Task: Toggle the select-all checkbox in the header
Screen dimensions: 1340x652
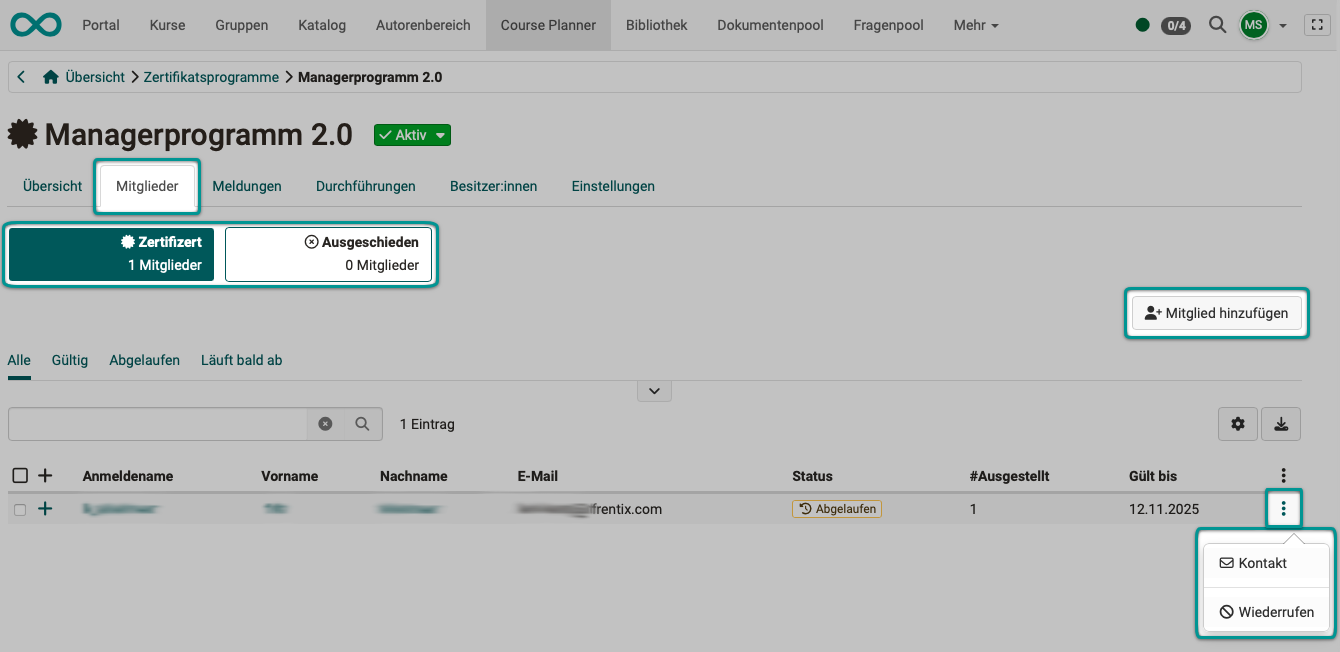Action: point(20,475)
